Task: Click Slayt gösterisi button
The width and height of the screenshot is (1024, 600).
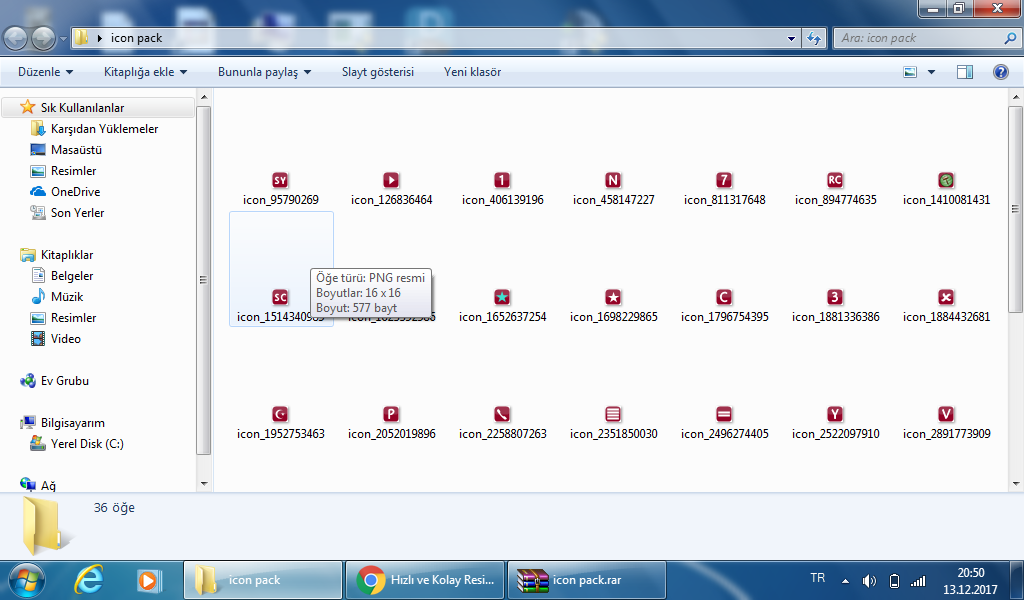Action: point(377,72)
